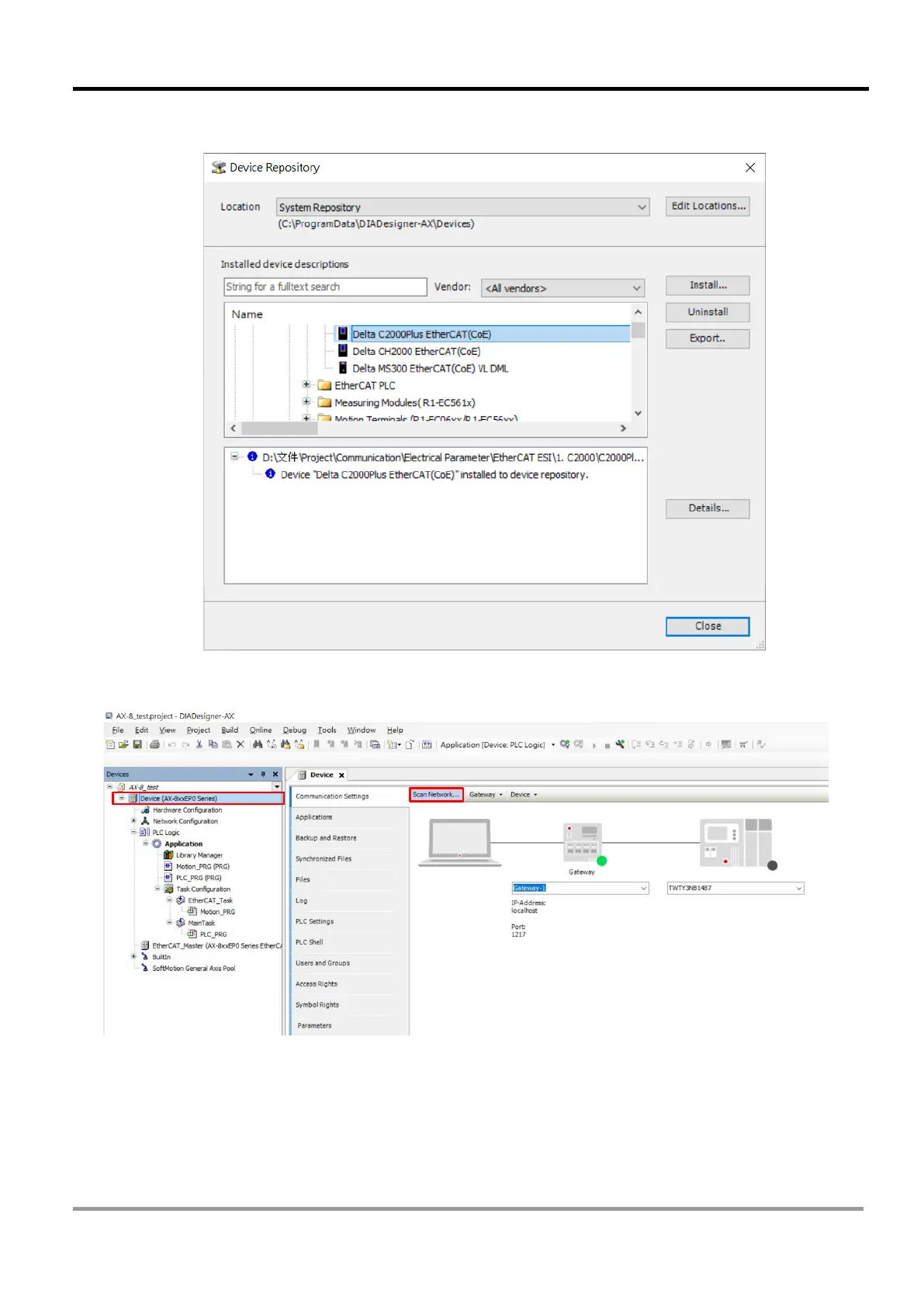
Task: Click the Cut scissors icon
Action: (199, 744)
